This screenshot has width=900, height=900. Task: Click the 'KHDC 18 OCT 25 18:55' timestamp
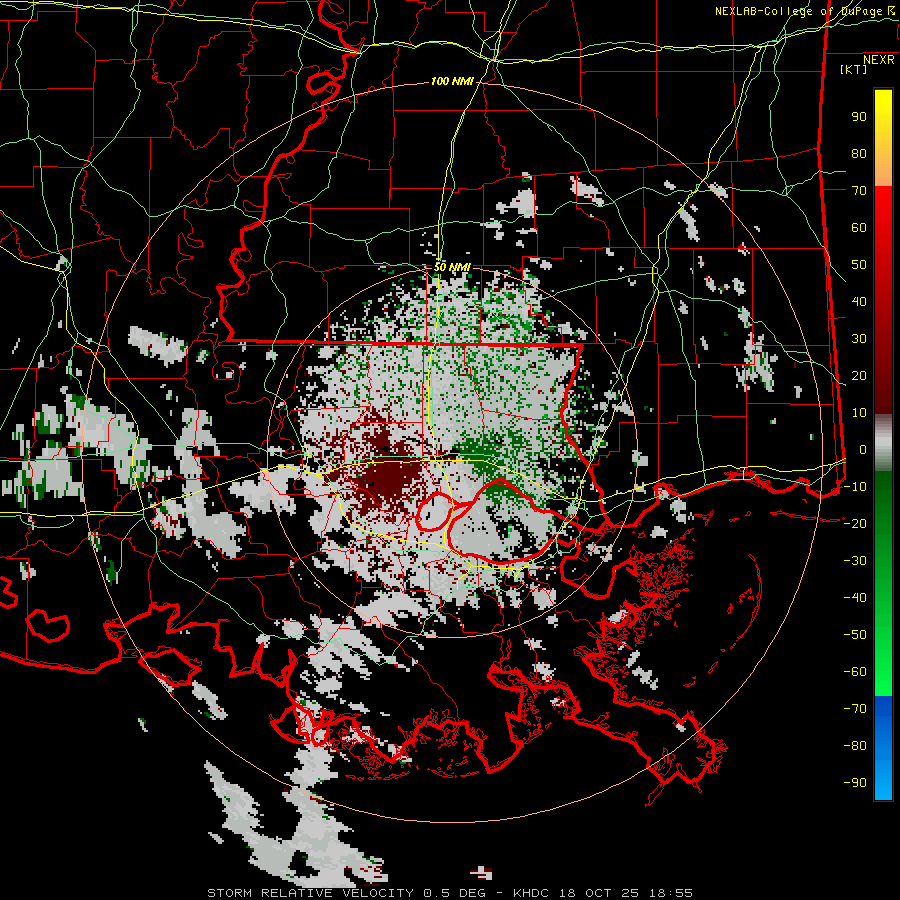(x=603, y=893)
